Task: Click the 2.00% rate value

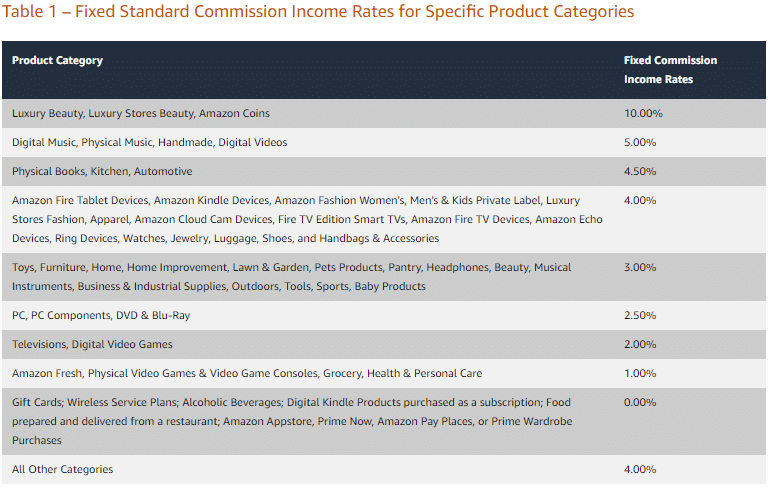Action: (639, 344)
